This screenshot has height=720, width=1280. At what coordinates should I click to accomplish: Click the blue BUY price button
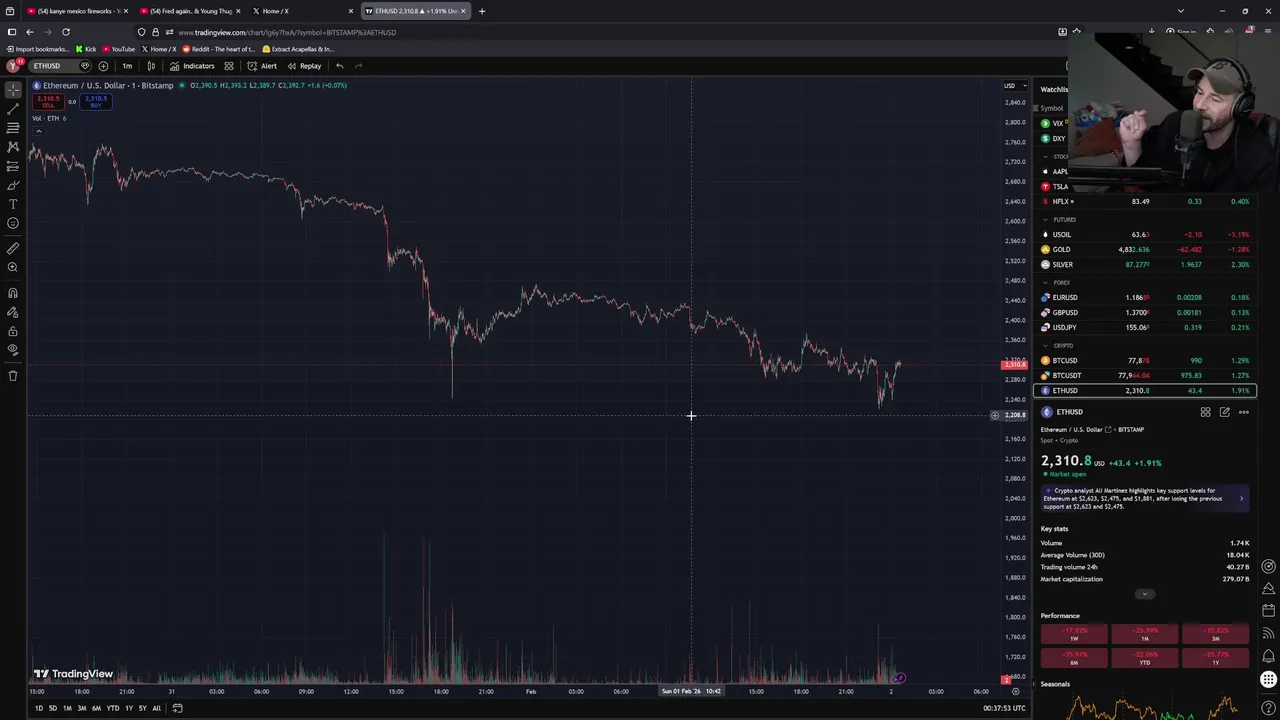click(x=95, y=101)
